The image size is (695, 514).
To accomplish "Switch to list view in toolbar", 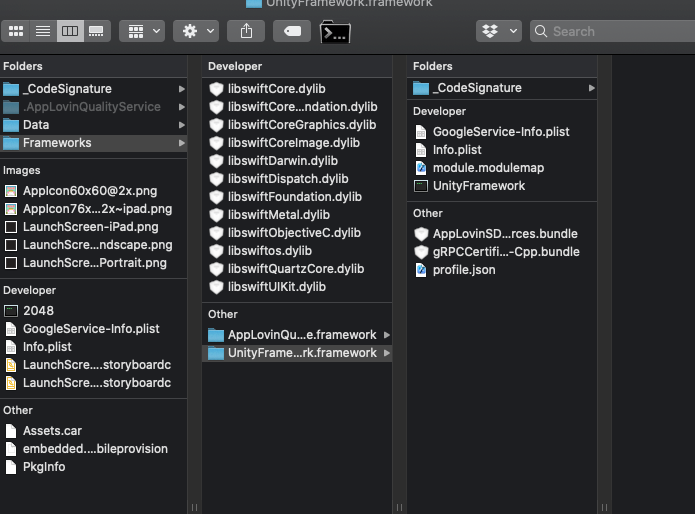I will [43, 31].
